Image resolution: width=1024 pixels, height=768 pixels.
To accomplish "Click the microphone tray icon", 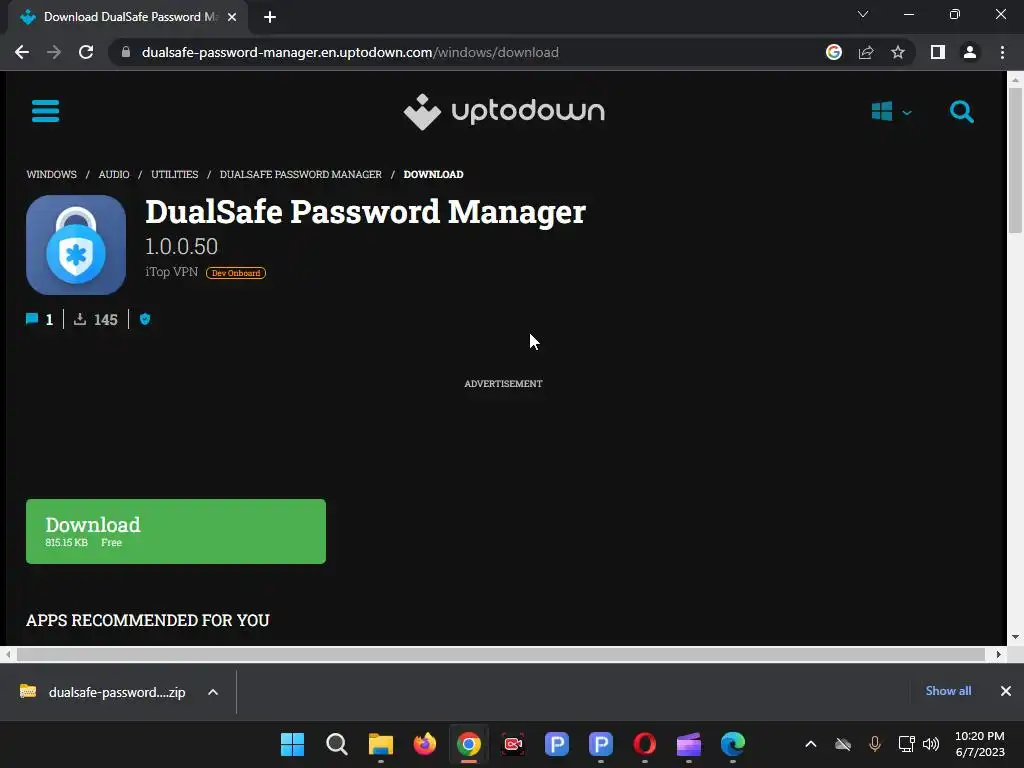I will [x=875, y=744].
